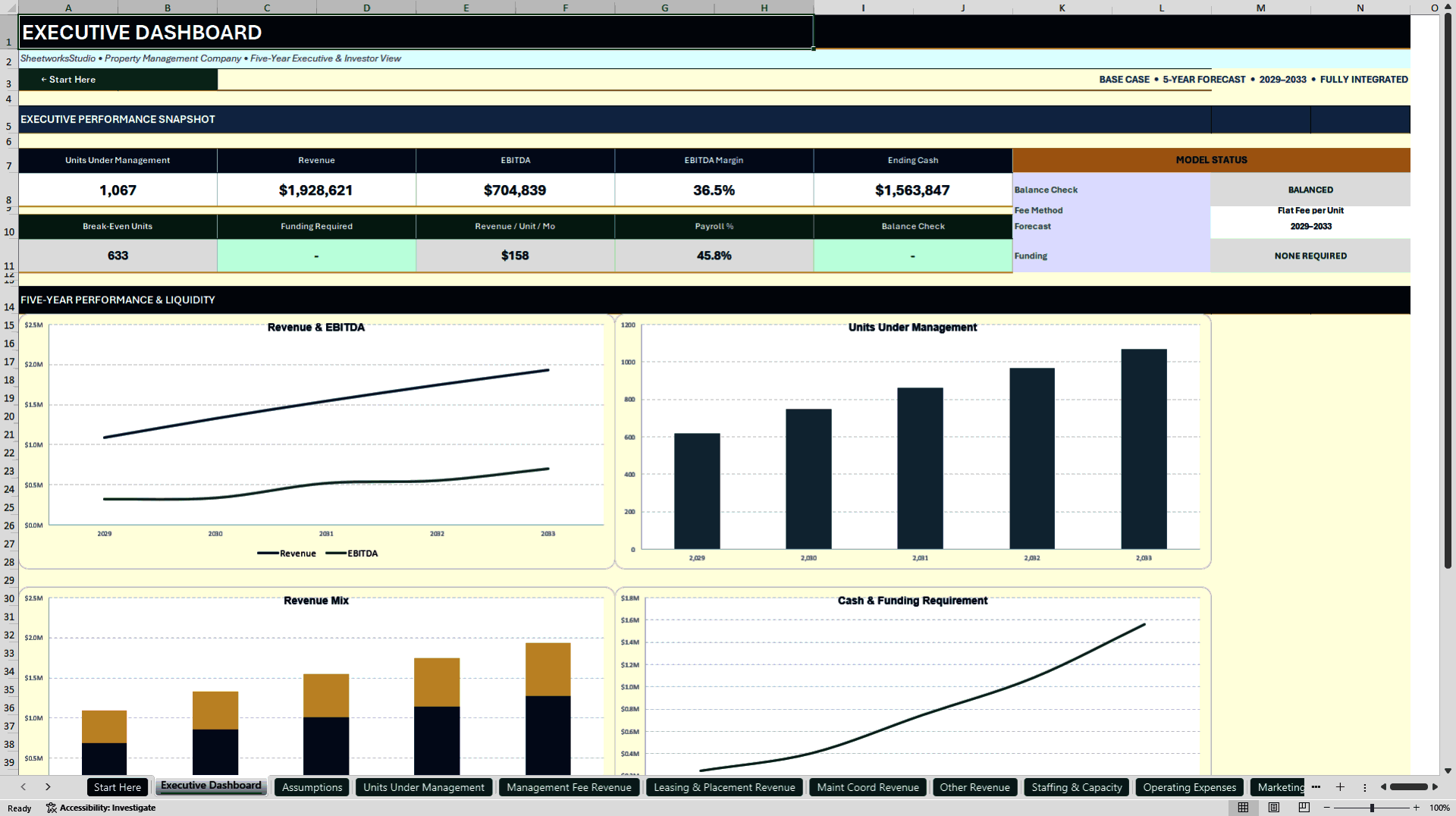This screenshot has height=816, width=1456.
Task: Select the Revenue value $1,928,621 cell
Action: (316, 190)
